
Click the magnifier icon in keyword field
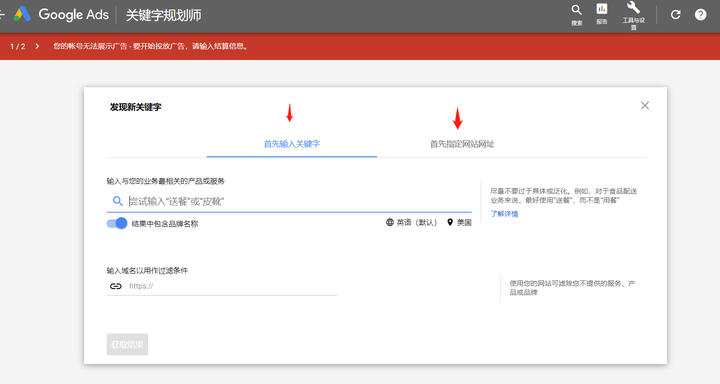[118, 201]
